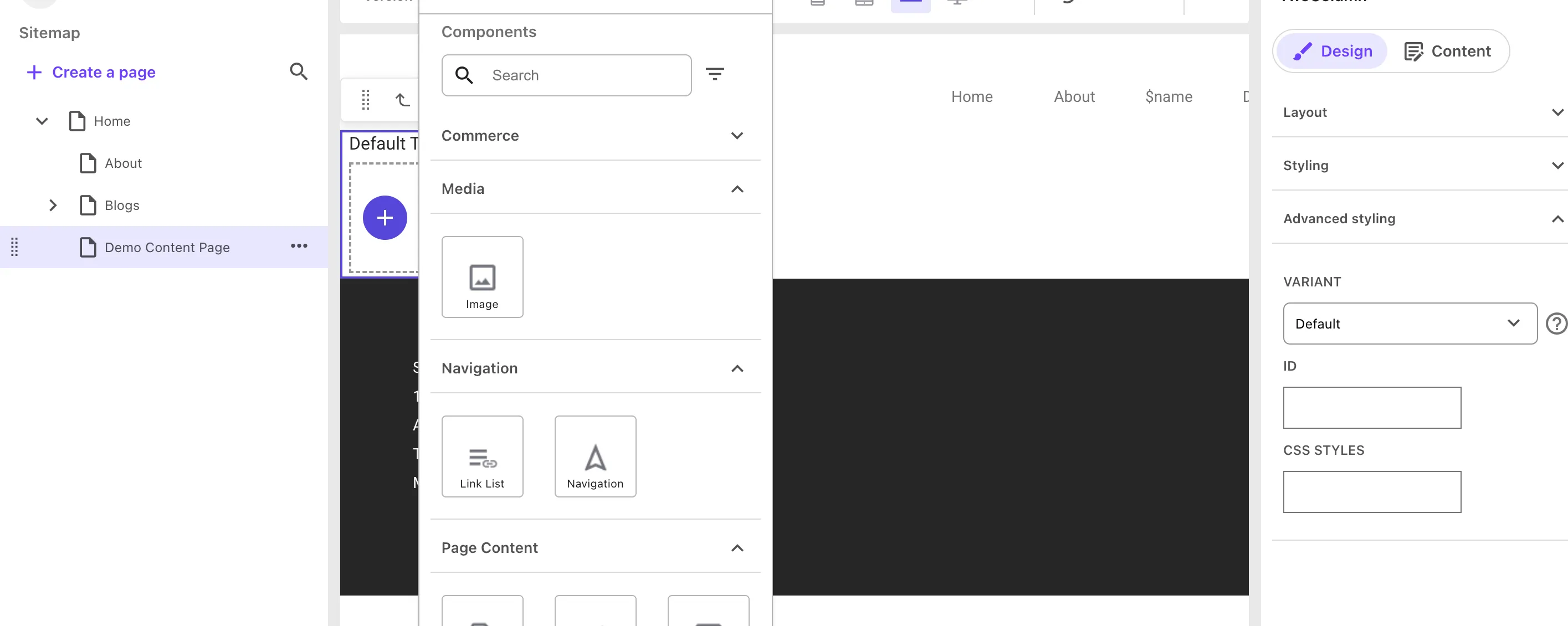Click the Variant help question mark icon
Viewport: 1568px width, 626px height.
click(x=1556, y=324)
